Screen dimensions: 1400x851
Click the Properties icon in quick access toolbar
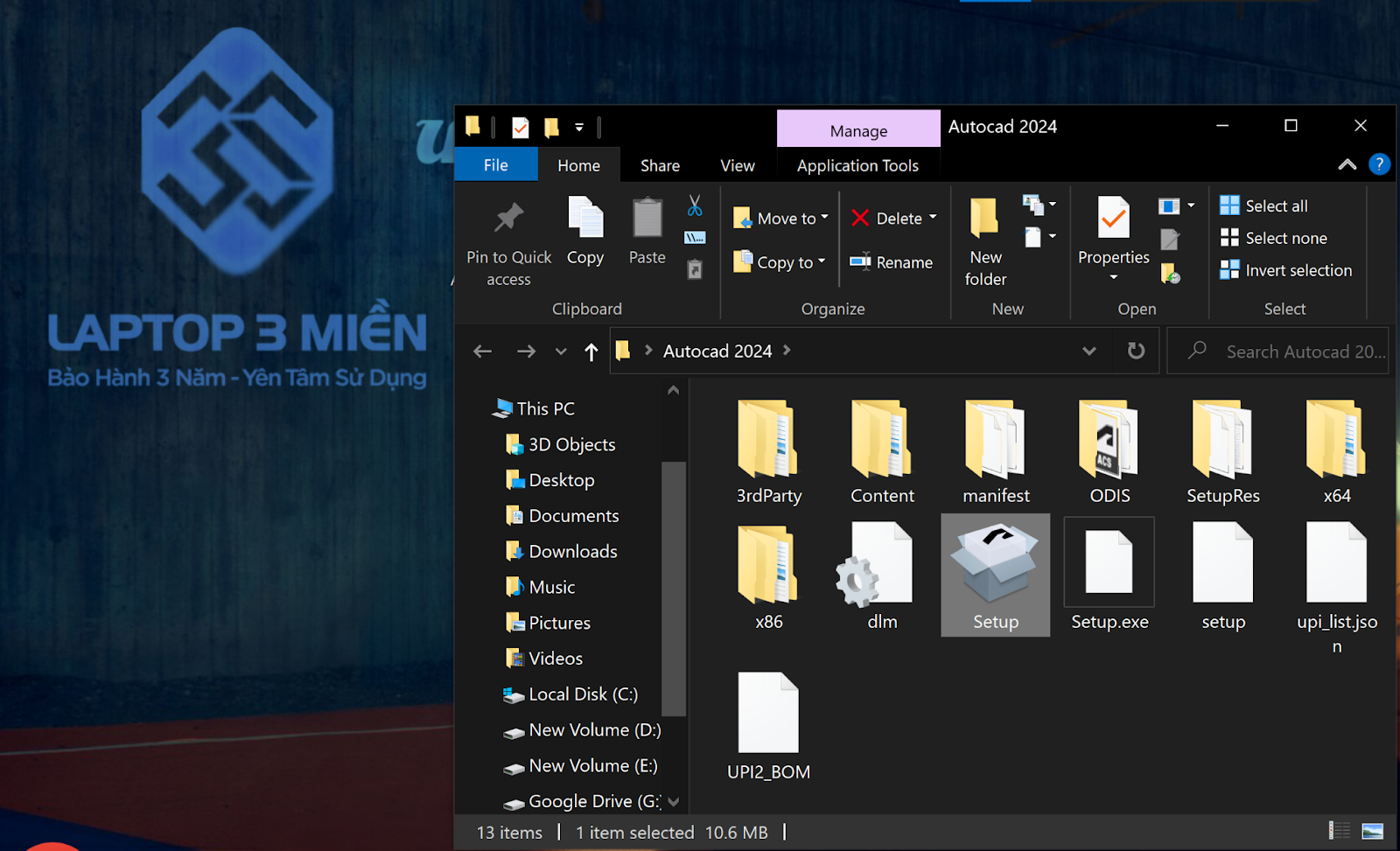(x=520, y=128)
